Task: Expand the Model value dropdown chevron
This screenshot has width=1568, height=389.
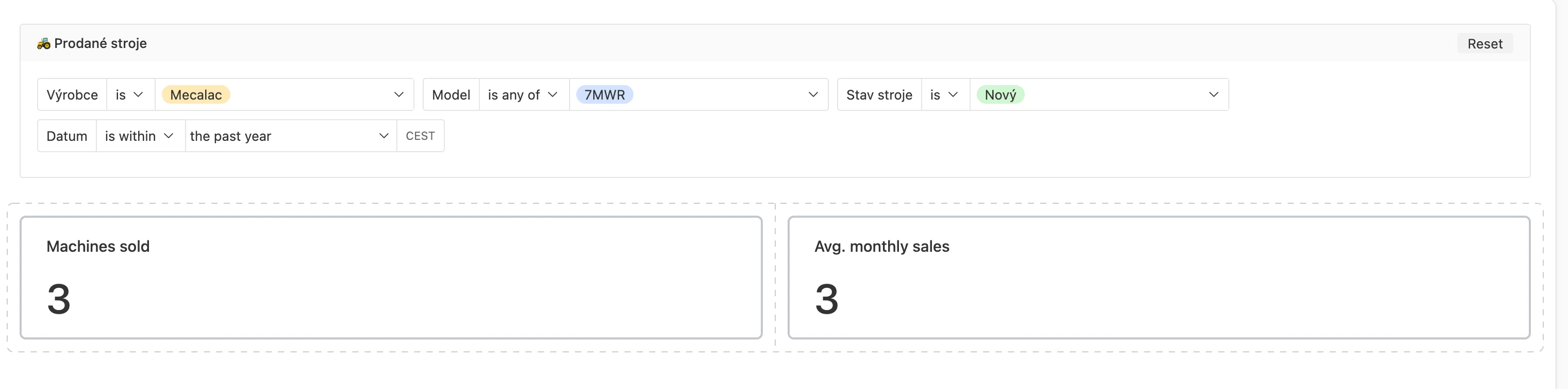Action: coord(813,95)
